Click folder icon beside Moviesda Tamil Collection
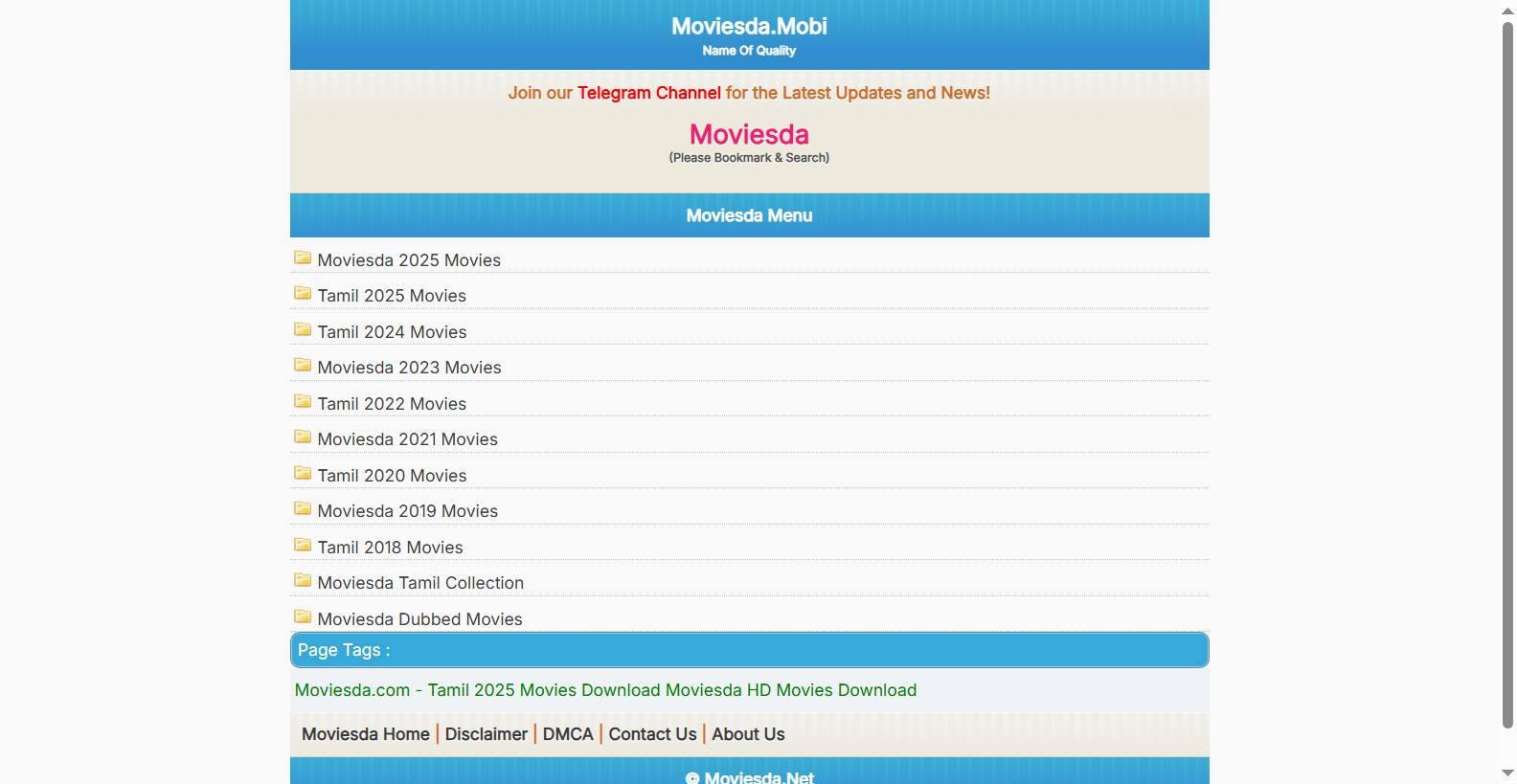1517x784 pixels. click(303, 580)
